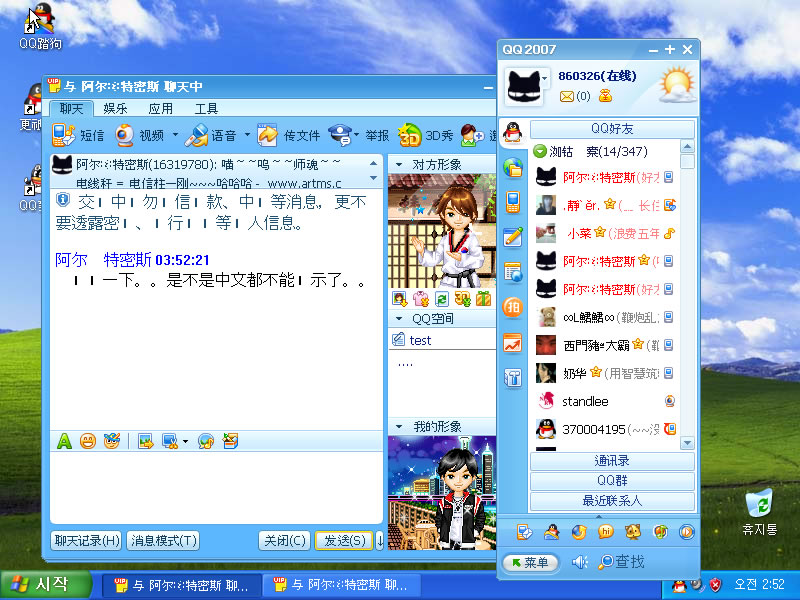Viewport: 800px width, 600px height.
Task: Open the 视频 dropdown arrow
Action: [x=176, y=135]
